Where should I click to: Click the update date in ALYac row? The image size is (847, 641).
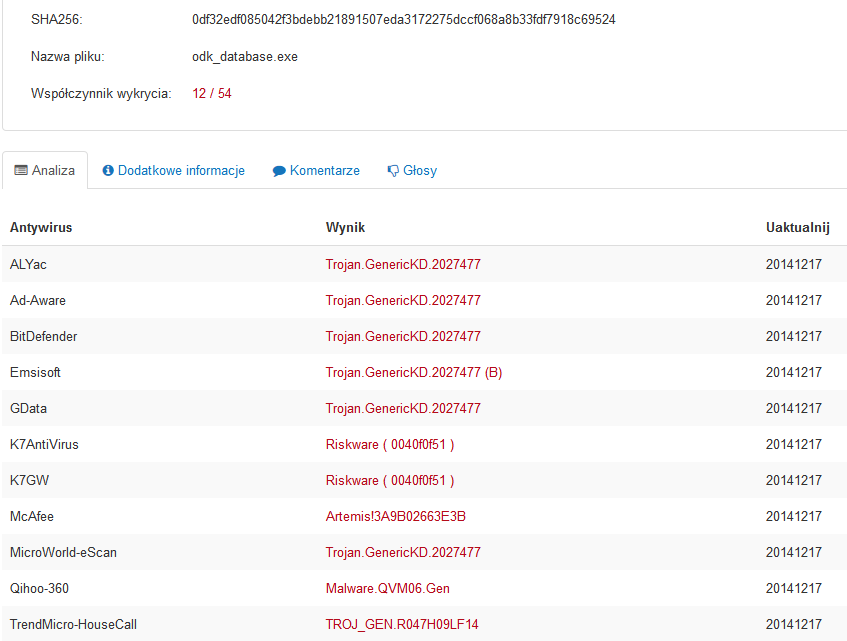[x=794, y=265]
